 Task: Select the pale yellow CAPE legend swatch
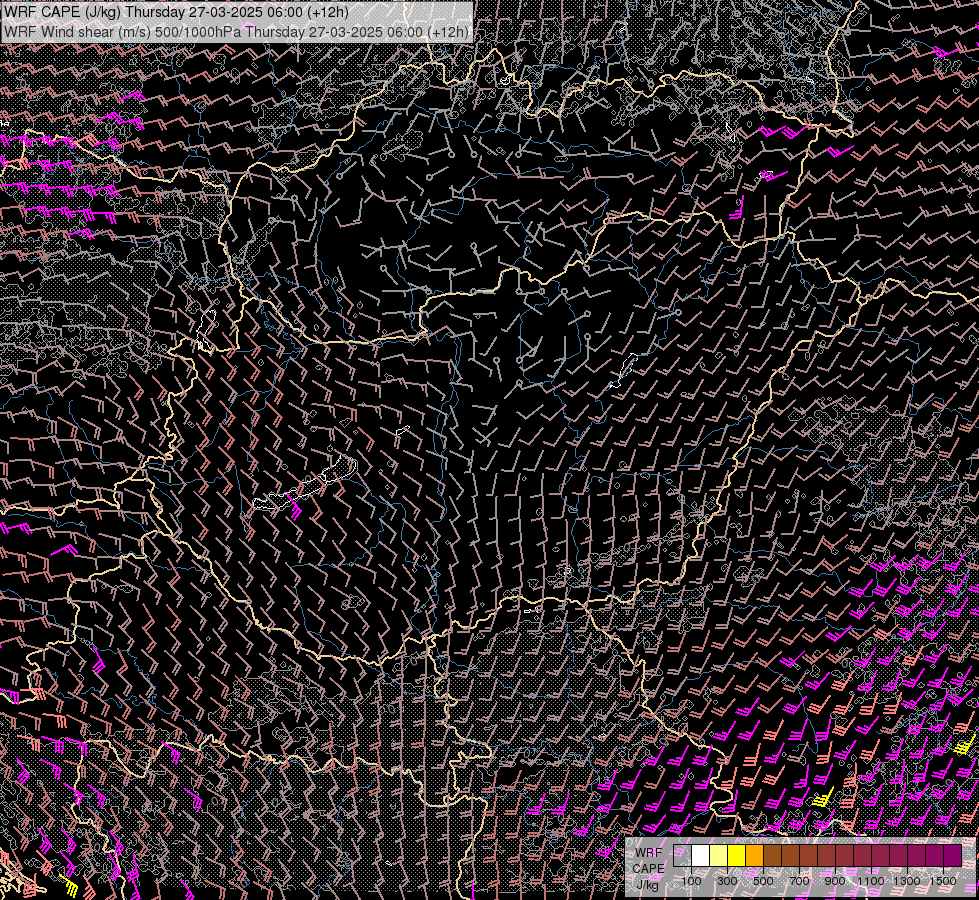coord(719,855)
